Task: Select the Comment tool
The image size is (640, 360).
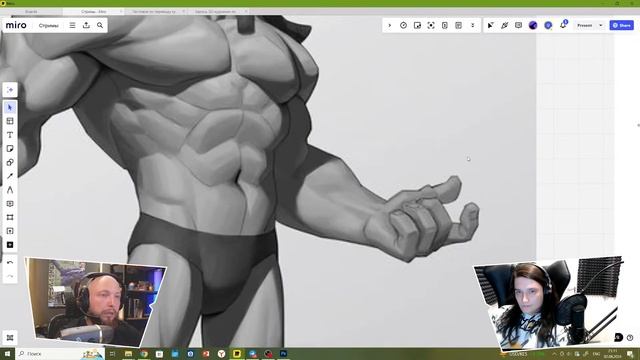Action: 10,204
